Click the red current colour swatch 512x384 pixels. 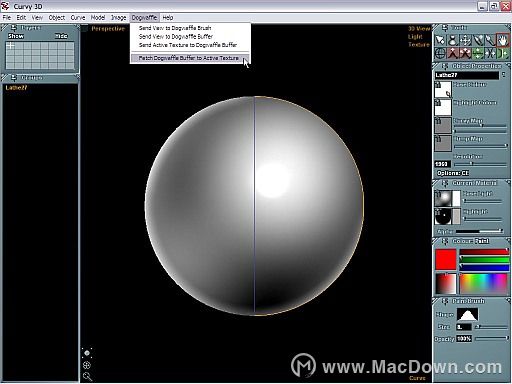click(x=446, y=259)
